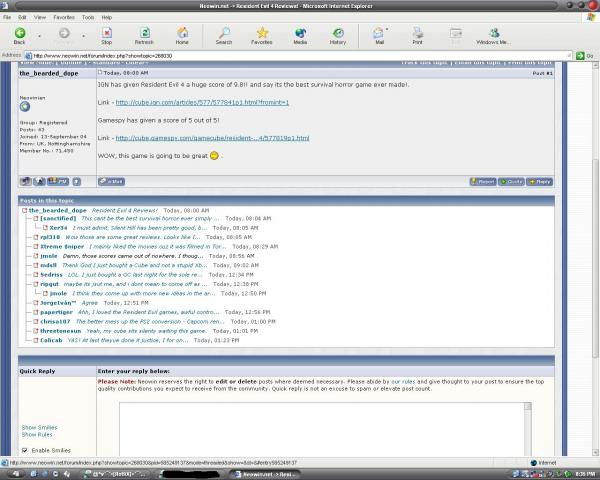The width and height of the screenshot is (600, 480).
Task: Click the first profile icon under the post
Action: (x=26, y=181)
